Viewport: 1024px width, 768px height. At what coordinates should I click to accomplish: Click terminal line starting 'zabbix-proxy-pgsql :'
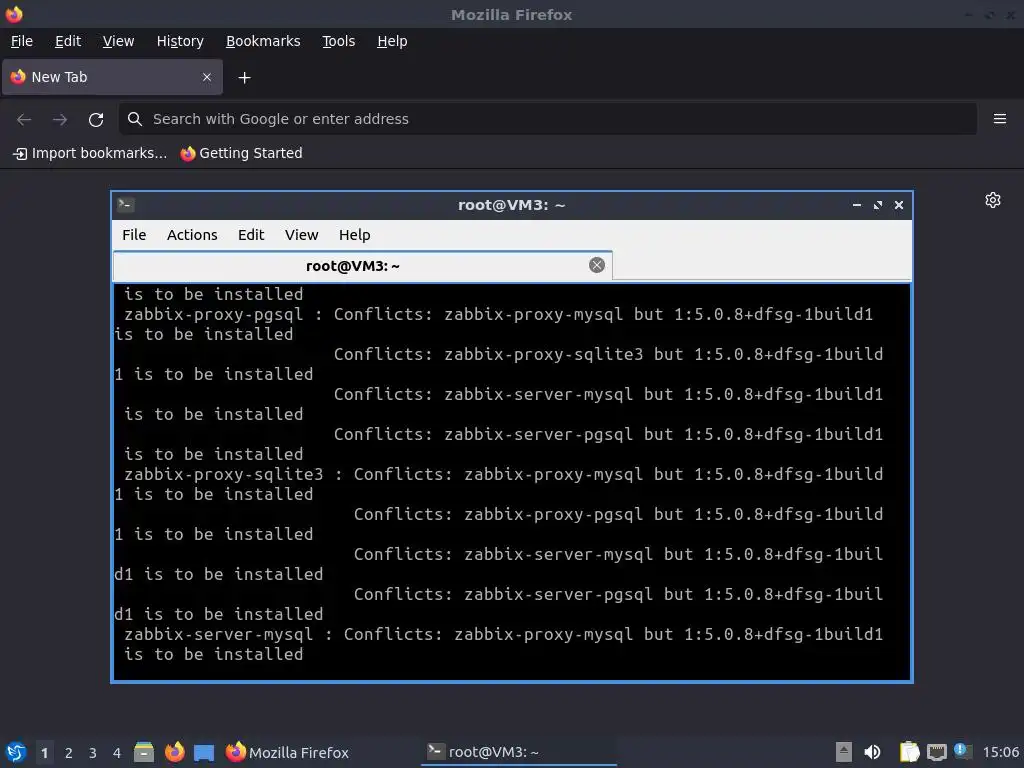click(498, 314)
